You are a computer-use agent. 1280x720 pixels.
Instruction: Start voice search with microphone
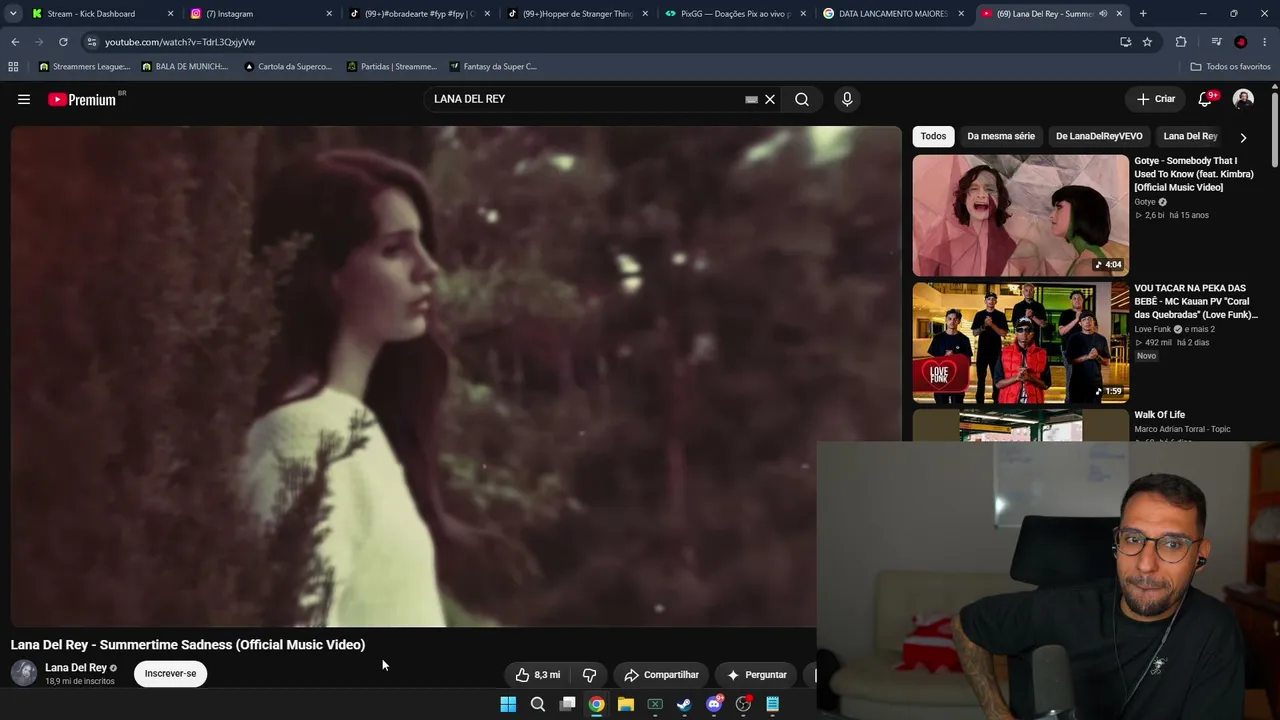click(847, 99)
